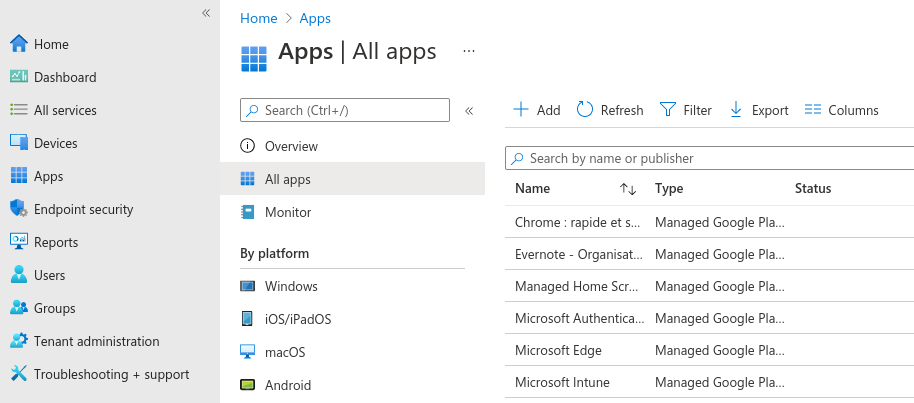Show iOS/iPadOS label under By platform

tap(298, 320)
